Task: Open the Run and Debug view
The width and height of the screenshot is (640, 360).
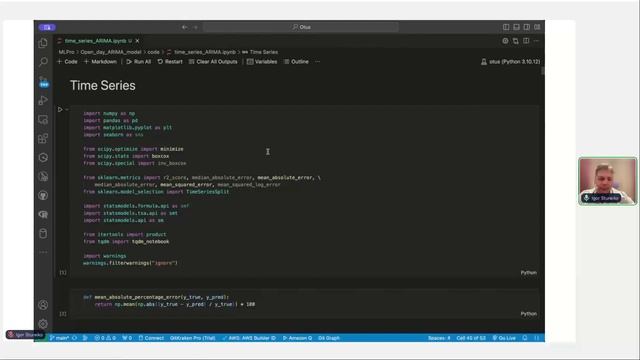Action: pyautogui.click(x=43, y=100)
